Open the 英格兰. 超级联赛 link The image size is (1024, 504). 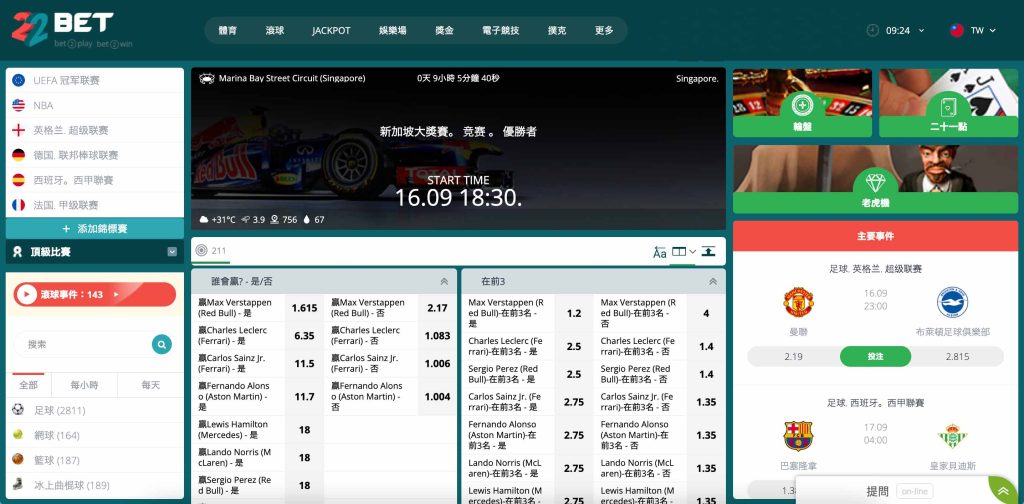tap(71, 130)
